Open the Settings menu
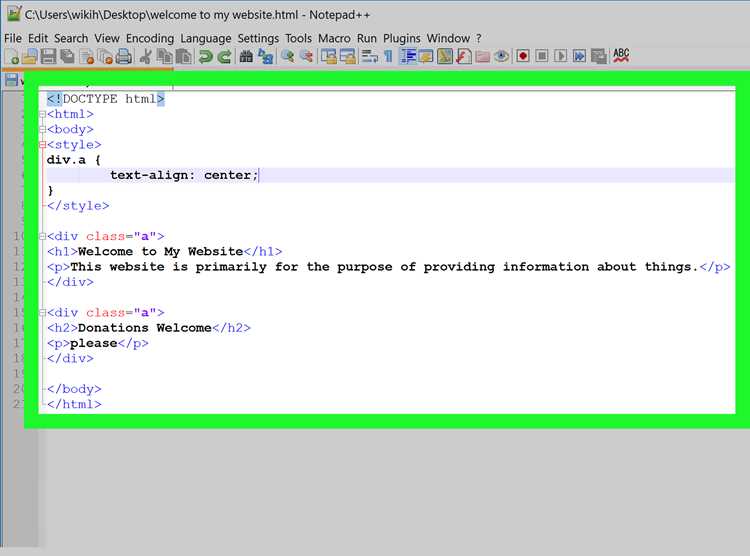This screenshot has height=556, width=750. tap(258, 38)
